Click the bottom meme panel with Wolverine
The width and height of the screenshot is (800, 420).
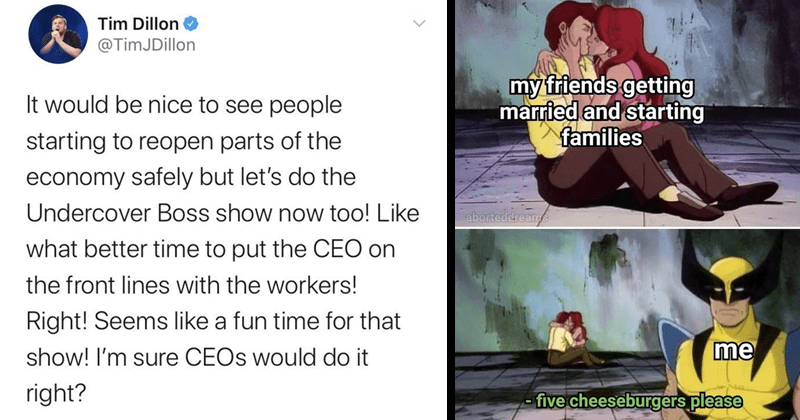click(x=627, y=325)
